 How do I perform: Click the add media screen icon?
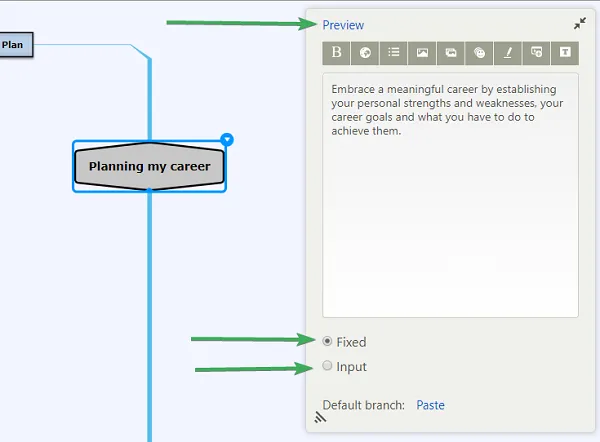point(536,53)
